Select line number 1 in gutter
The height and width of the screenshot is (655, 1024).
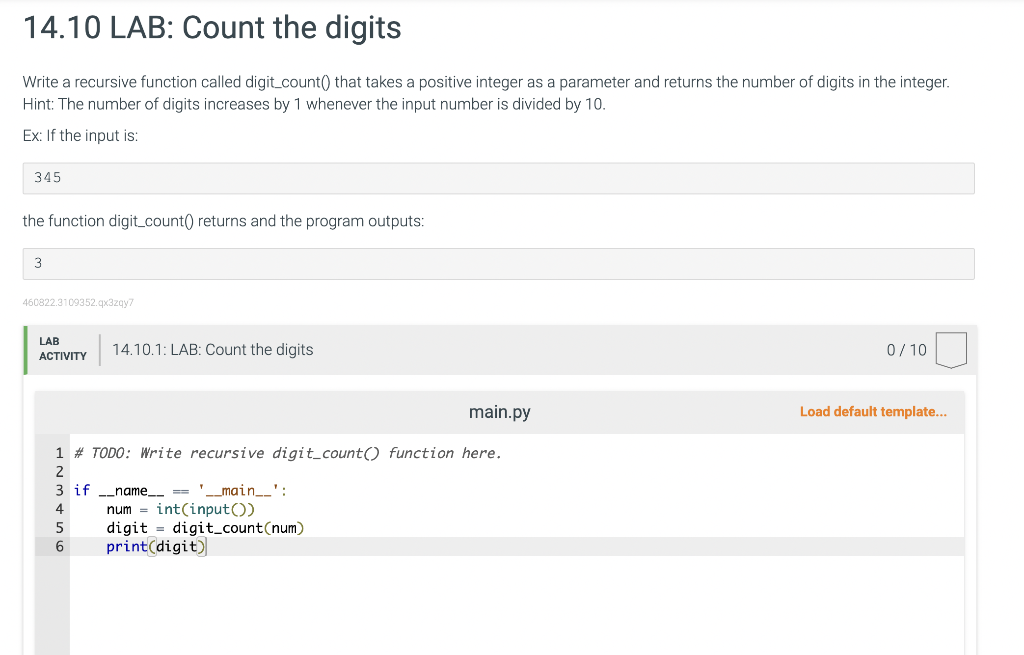pos(59,453)
